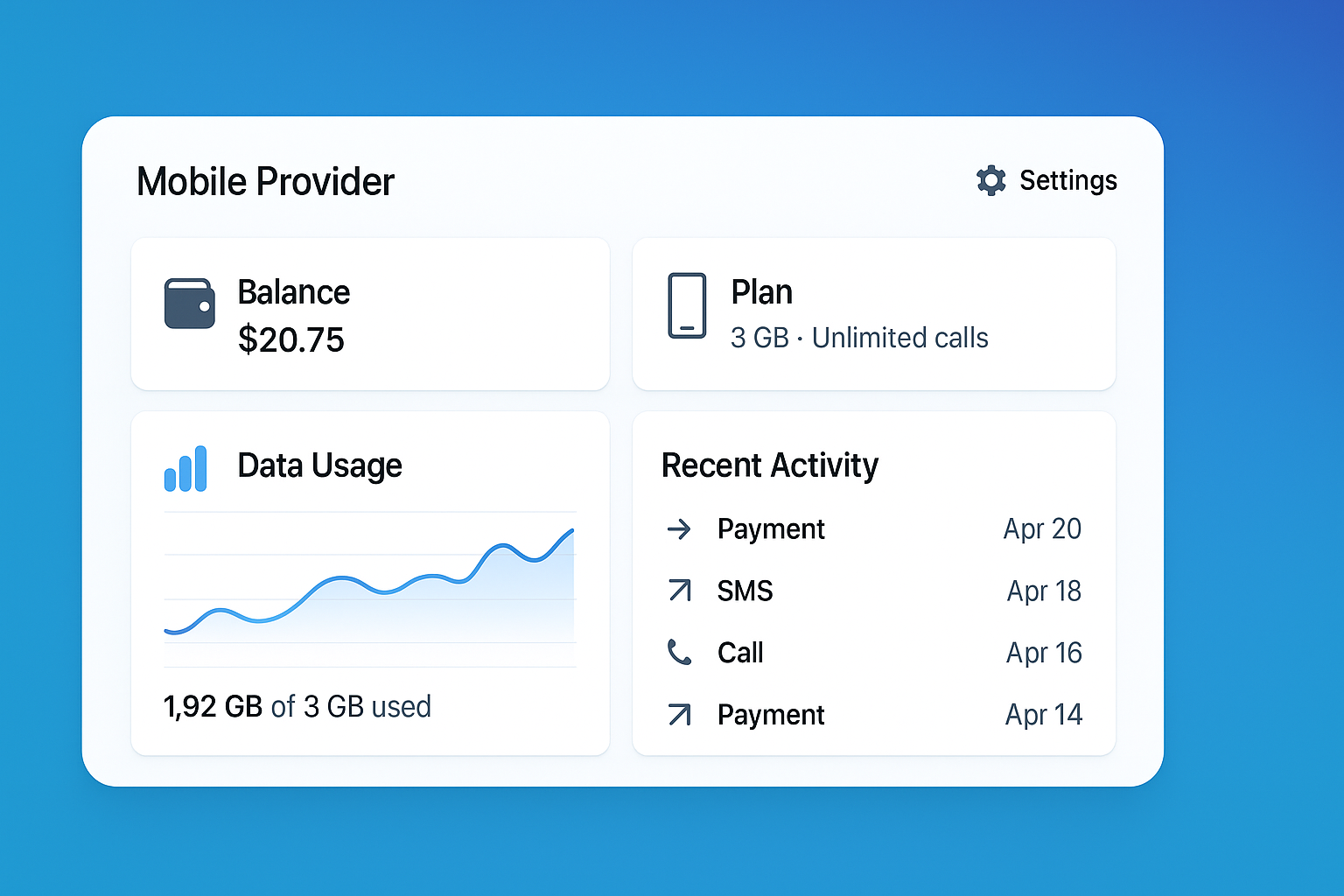Click the diagonal arrow icon next to SMS

point(680,591)
